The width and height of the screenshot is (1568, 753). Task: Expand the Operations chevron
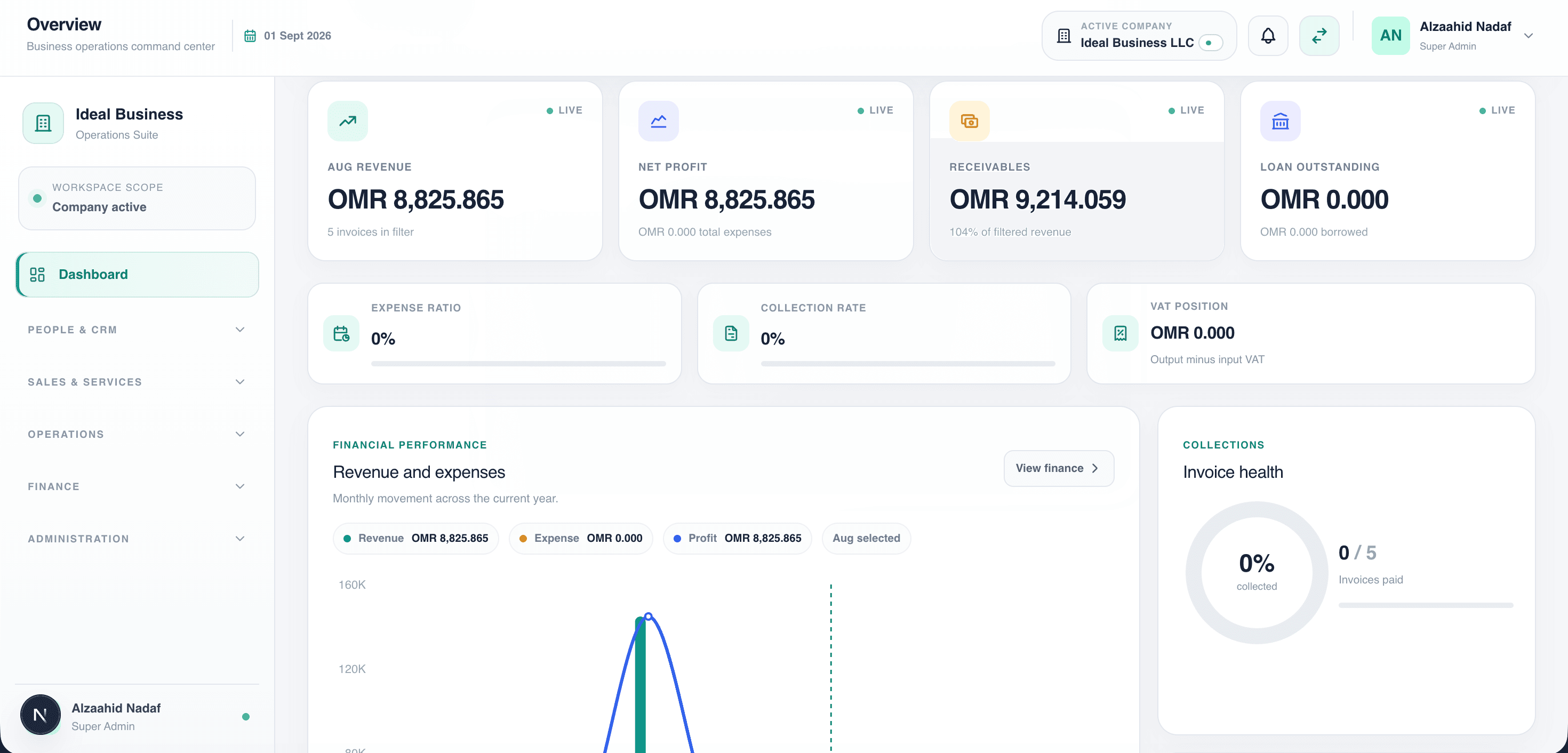click(240, 435)
